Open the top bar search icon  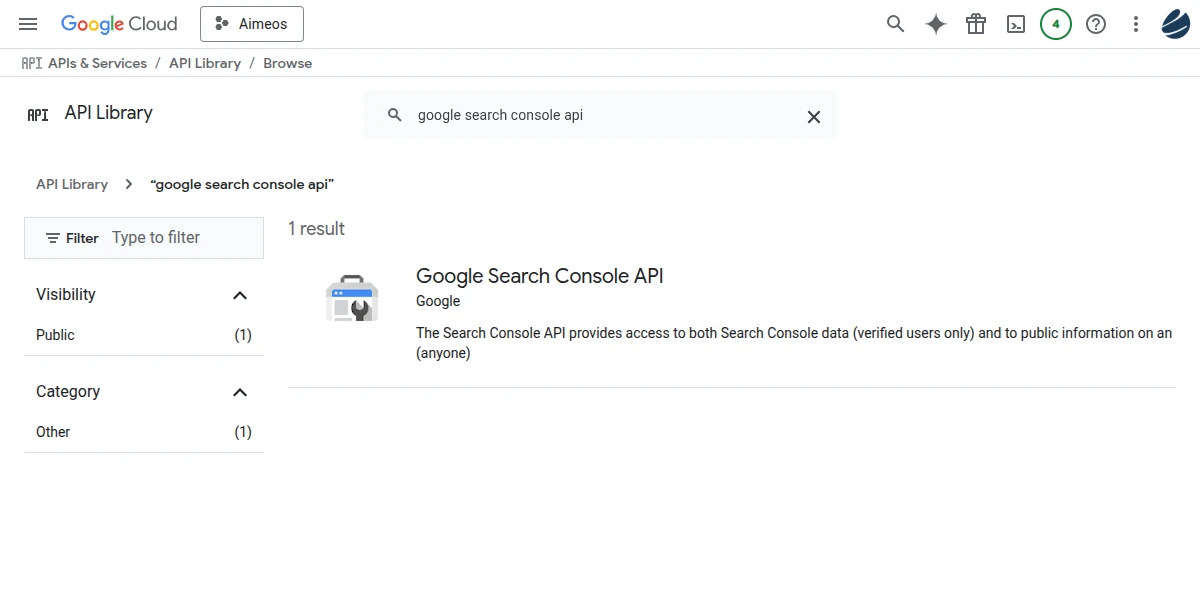tap(896, 24)
